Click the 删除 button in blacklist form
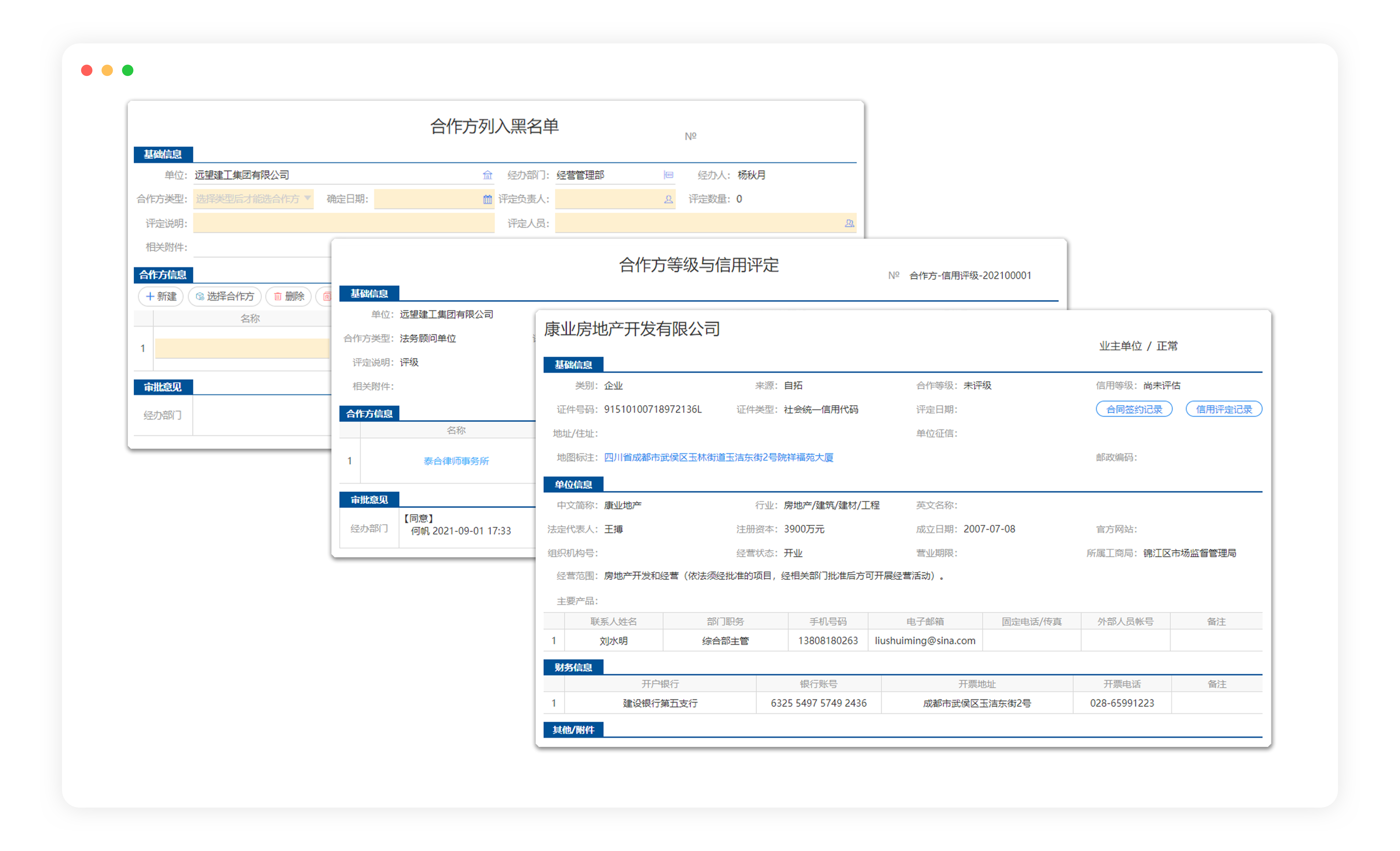Viewport: 1400px width, 851px height. pos(289,296)
